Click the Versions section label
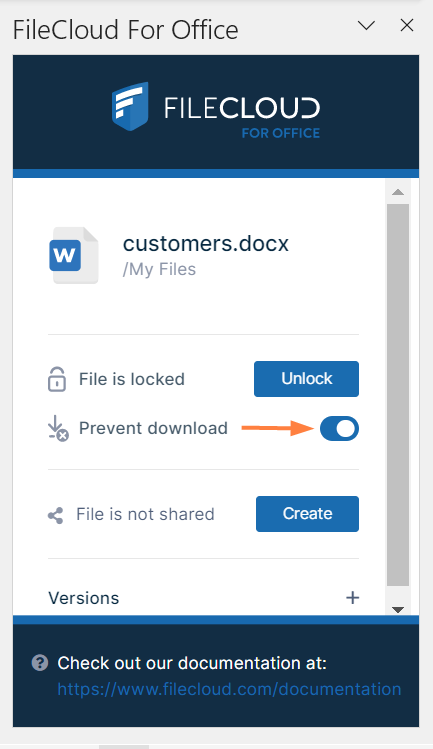Screen dimensions: 433x749 click(84, 598)
